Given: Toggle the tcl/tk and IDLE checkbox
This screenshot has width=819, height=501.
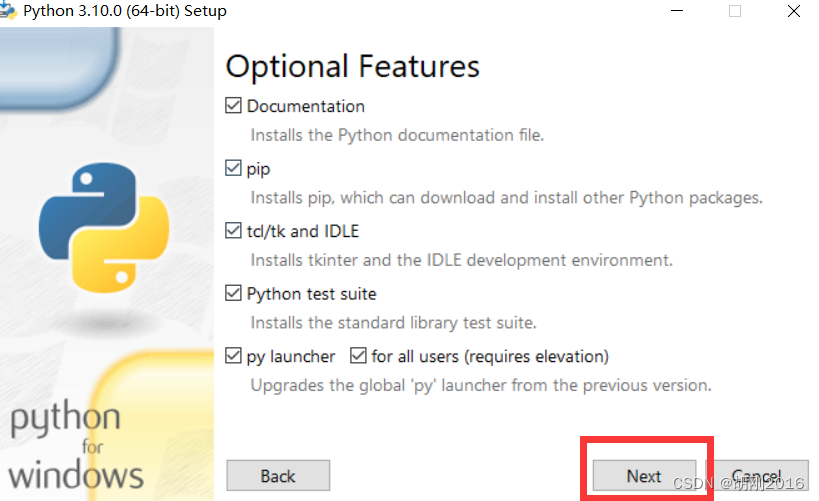Looking at the screenshot, I should (x=233, y=230).
